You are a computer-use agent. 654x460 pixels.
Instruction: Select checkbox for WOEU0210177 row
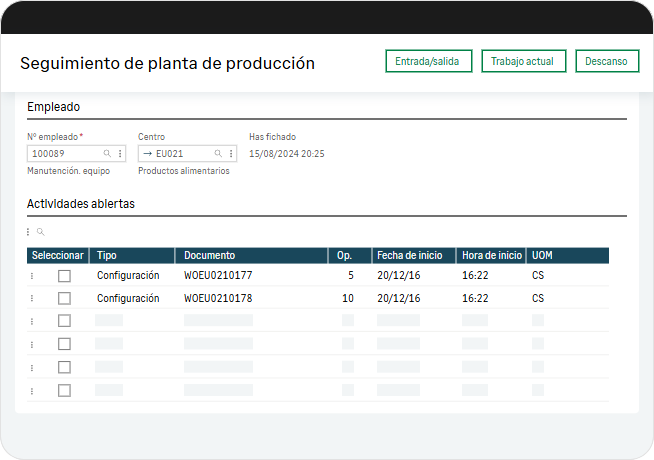tap(64, 275)
